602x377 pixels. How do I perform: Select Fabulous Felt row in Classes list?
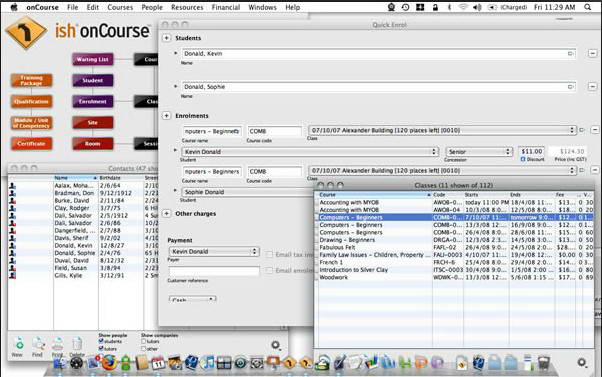click(455, 247)
